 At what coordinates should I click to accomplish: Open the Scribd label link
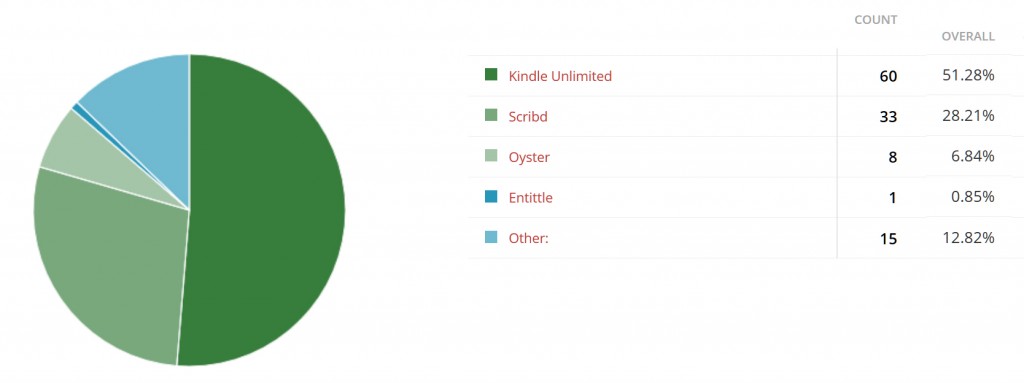(528, 117)
